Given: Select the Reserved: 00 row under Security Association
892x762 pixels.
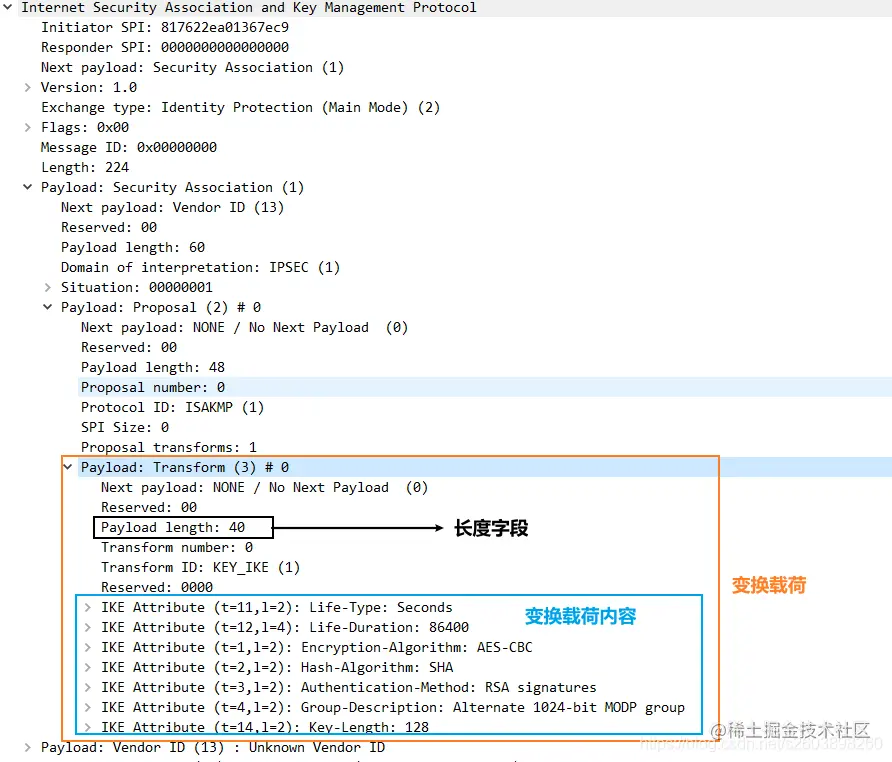Looking at the screenshot, I should pos(109,227).
